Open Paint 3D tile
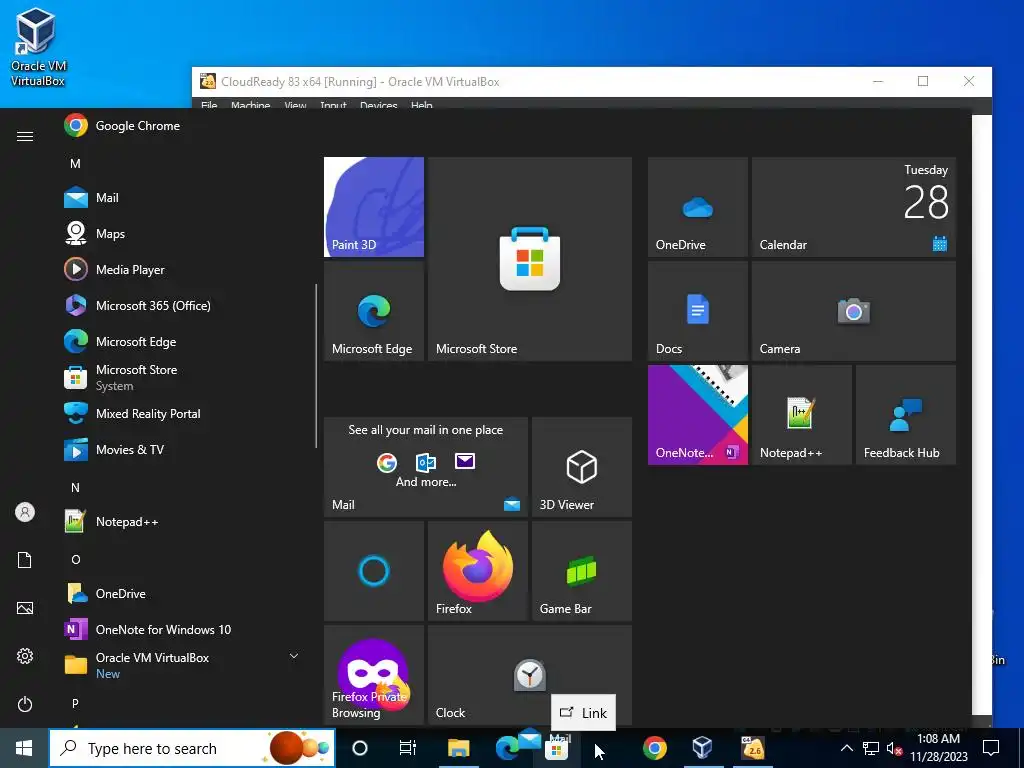 (374, 207)
